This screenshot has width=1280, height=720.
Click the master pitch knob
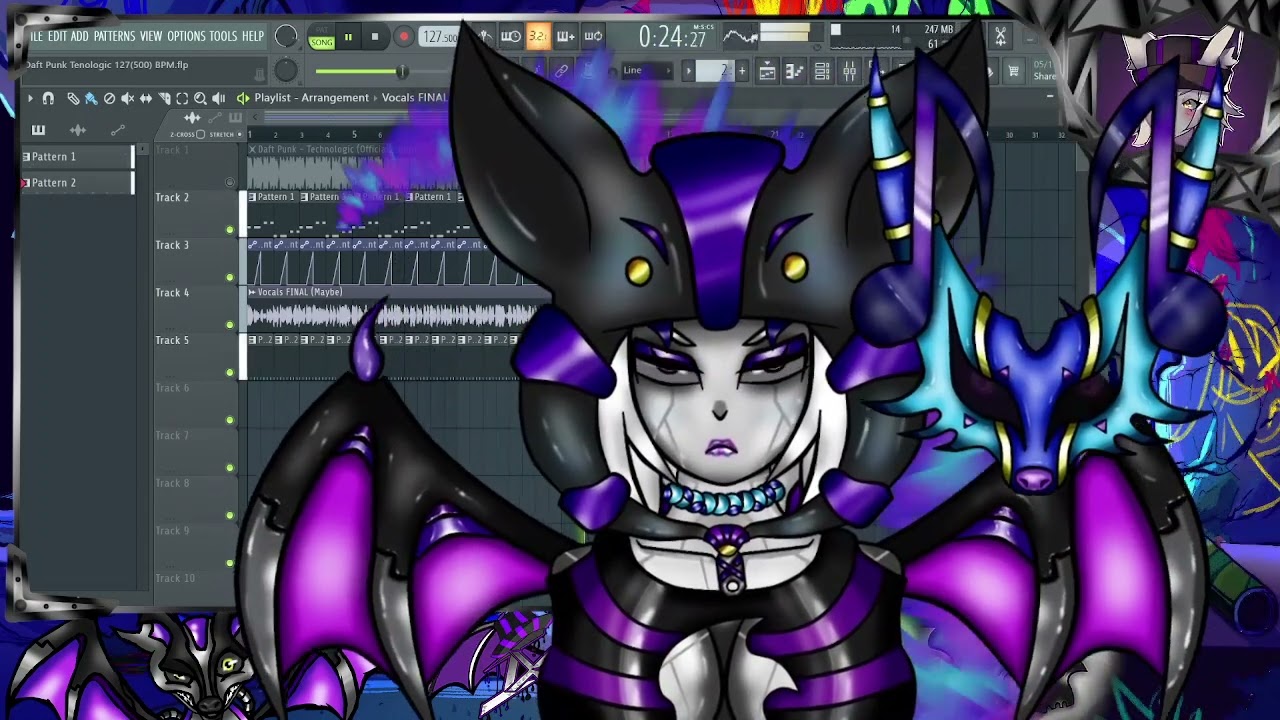286,70
